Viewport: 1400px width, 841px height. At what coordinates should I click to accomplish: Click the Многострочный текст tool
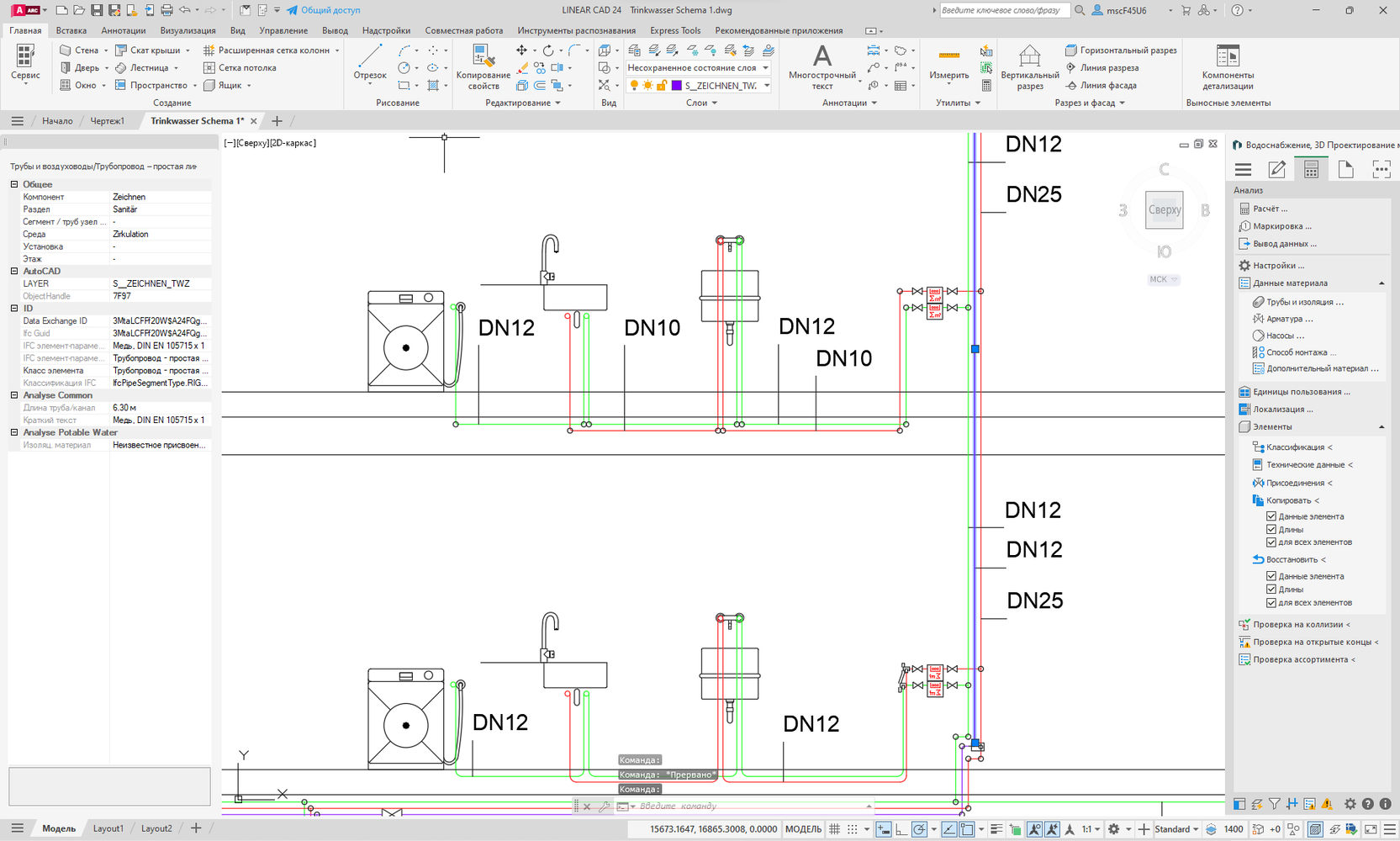(x=822, y=66)
